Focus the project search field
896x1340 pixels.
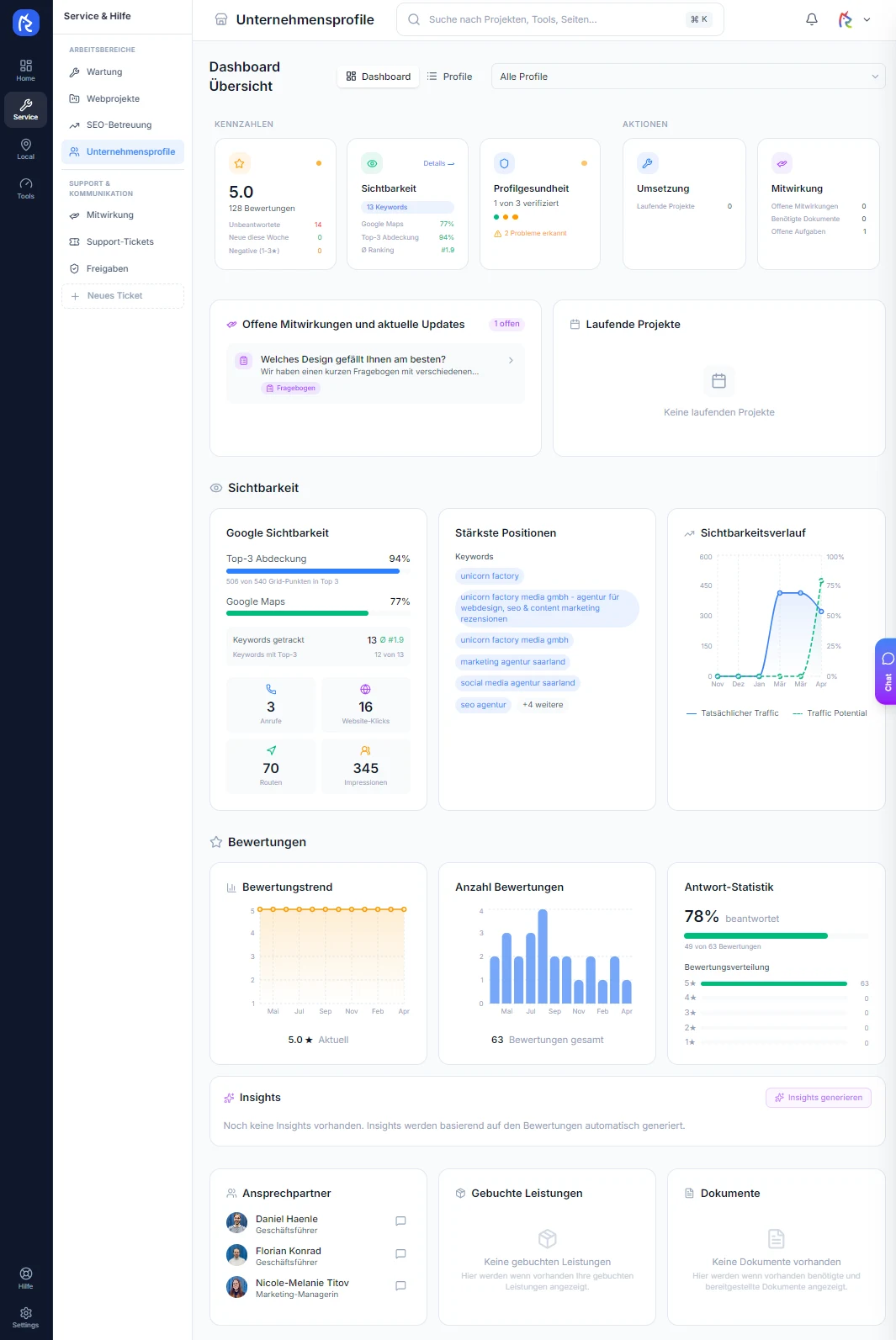click(559, 19)
